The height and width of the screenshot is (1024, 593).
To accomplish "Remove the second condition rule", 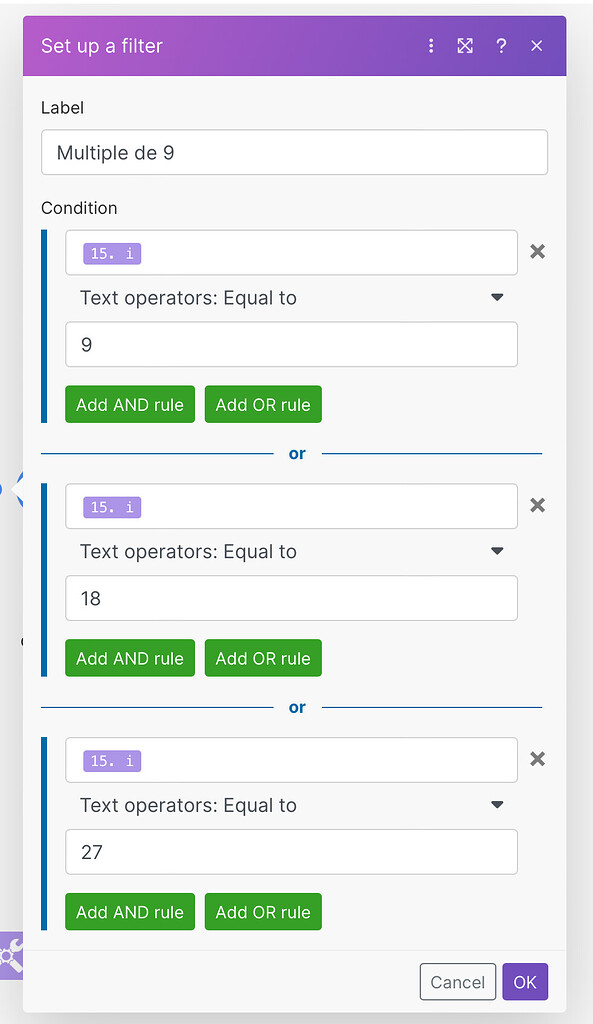I will (537, 505).
